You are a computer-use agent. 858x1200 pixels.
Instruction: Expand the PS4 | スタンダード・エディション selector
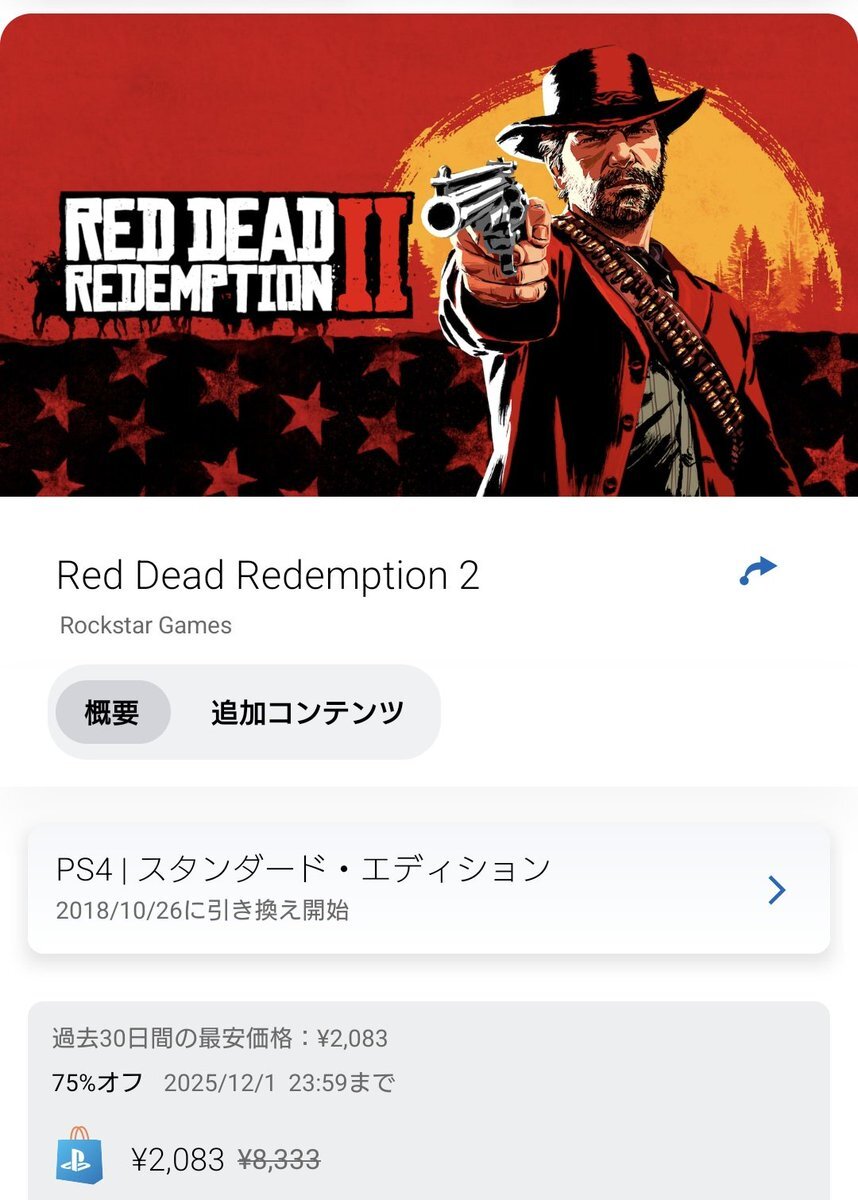[429, 889]
